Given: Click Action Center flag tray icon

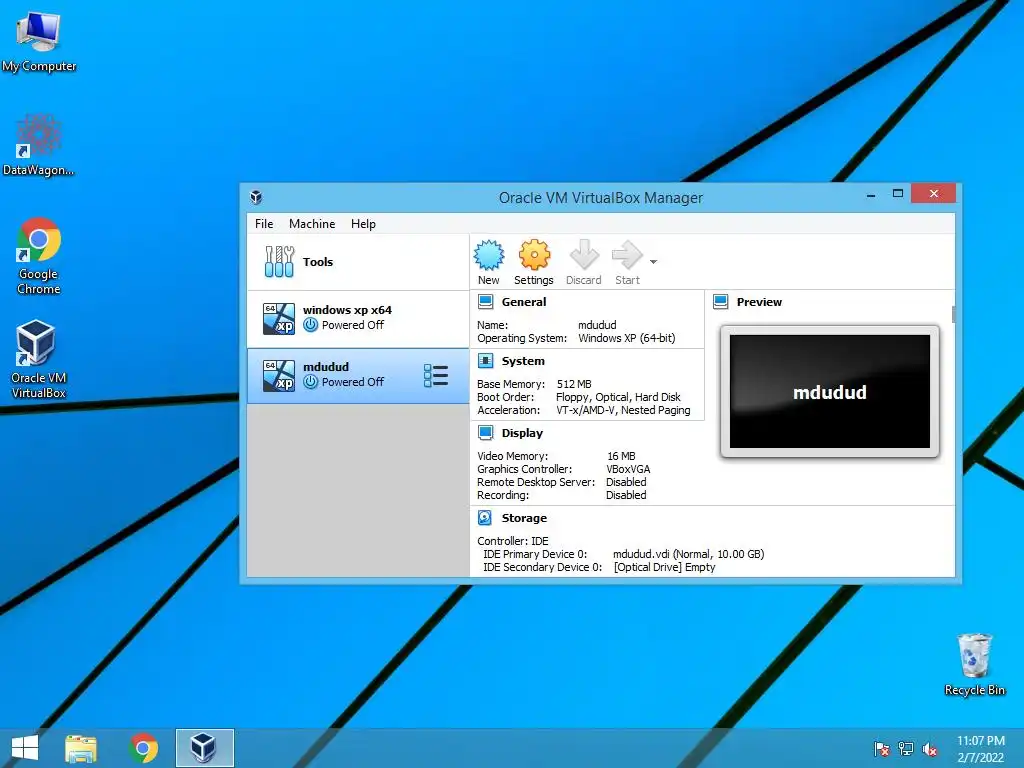Looking at the screenshot, I should click(x=882, y=748).
